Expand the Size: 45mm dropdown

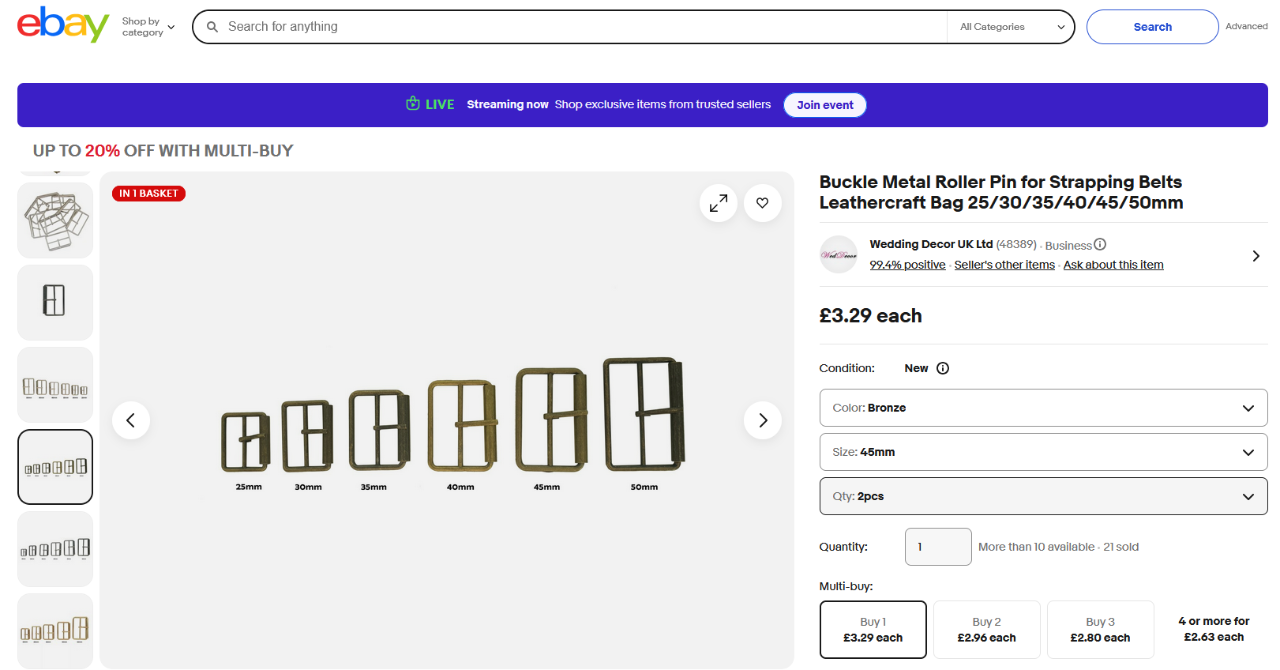click(1042, 452)
